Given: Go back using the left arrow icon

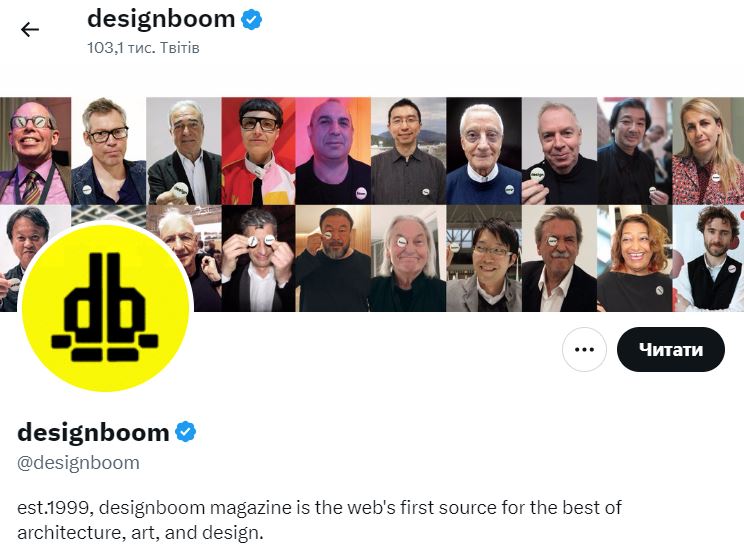Looking at the screenshot, I should click(30, 29).
